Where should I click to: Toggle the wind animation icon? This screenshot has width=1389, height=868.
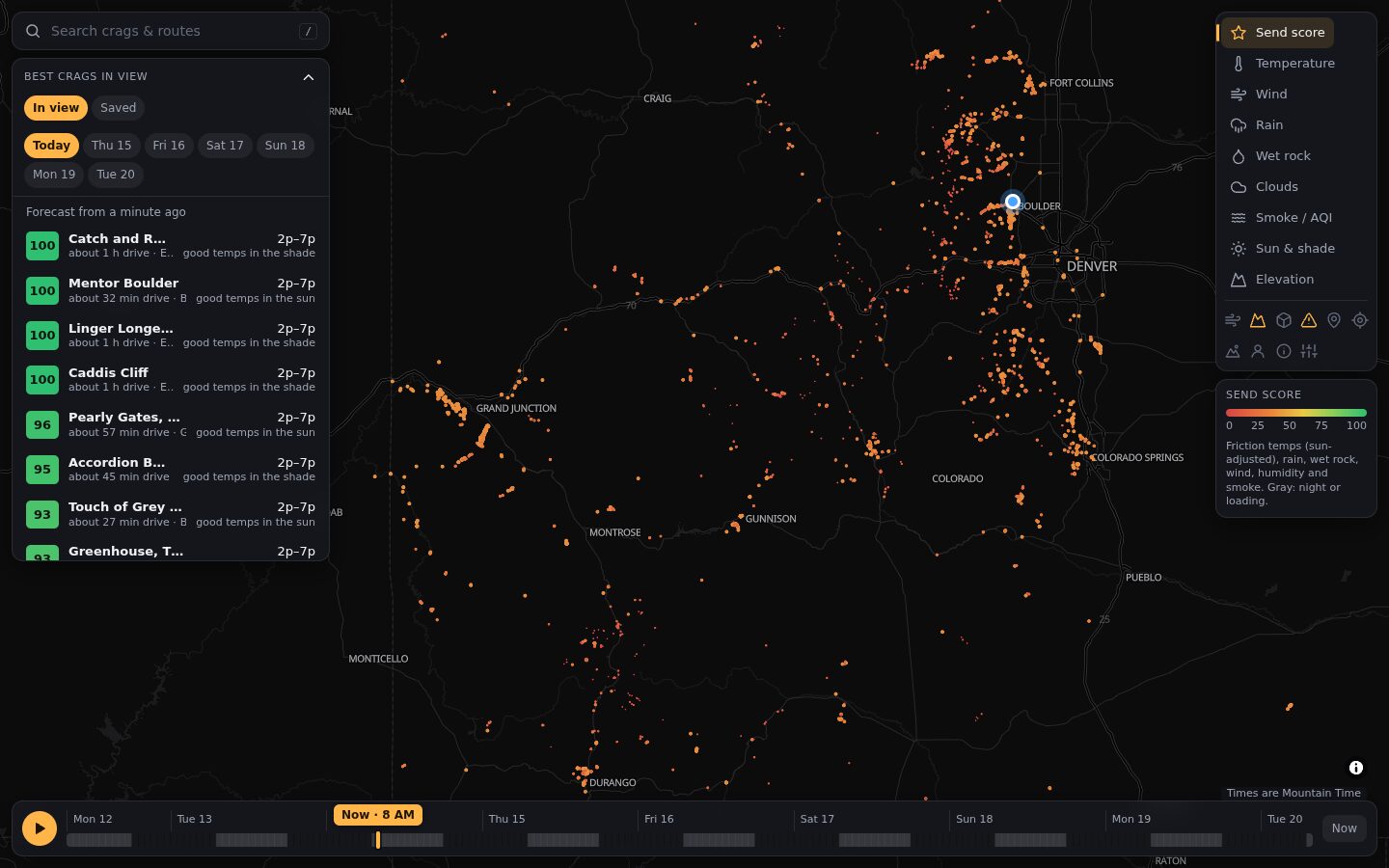point(1233,320)
